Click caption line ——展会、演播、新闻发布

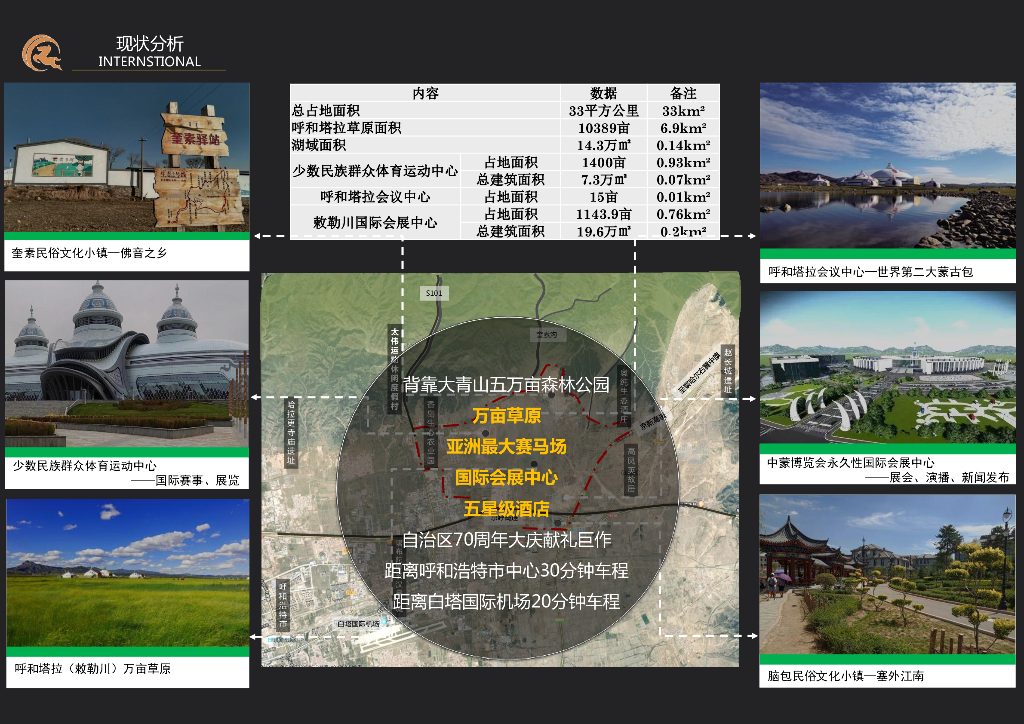pyautogui.click(x=937, y=477)
